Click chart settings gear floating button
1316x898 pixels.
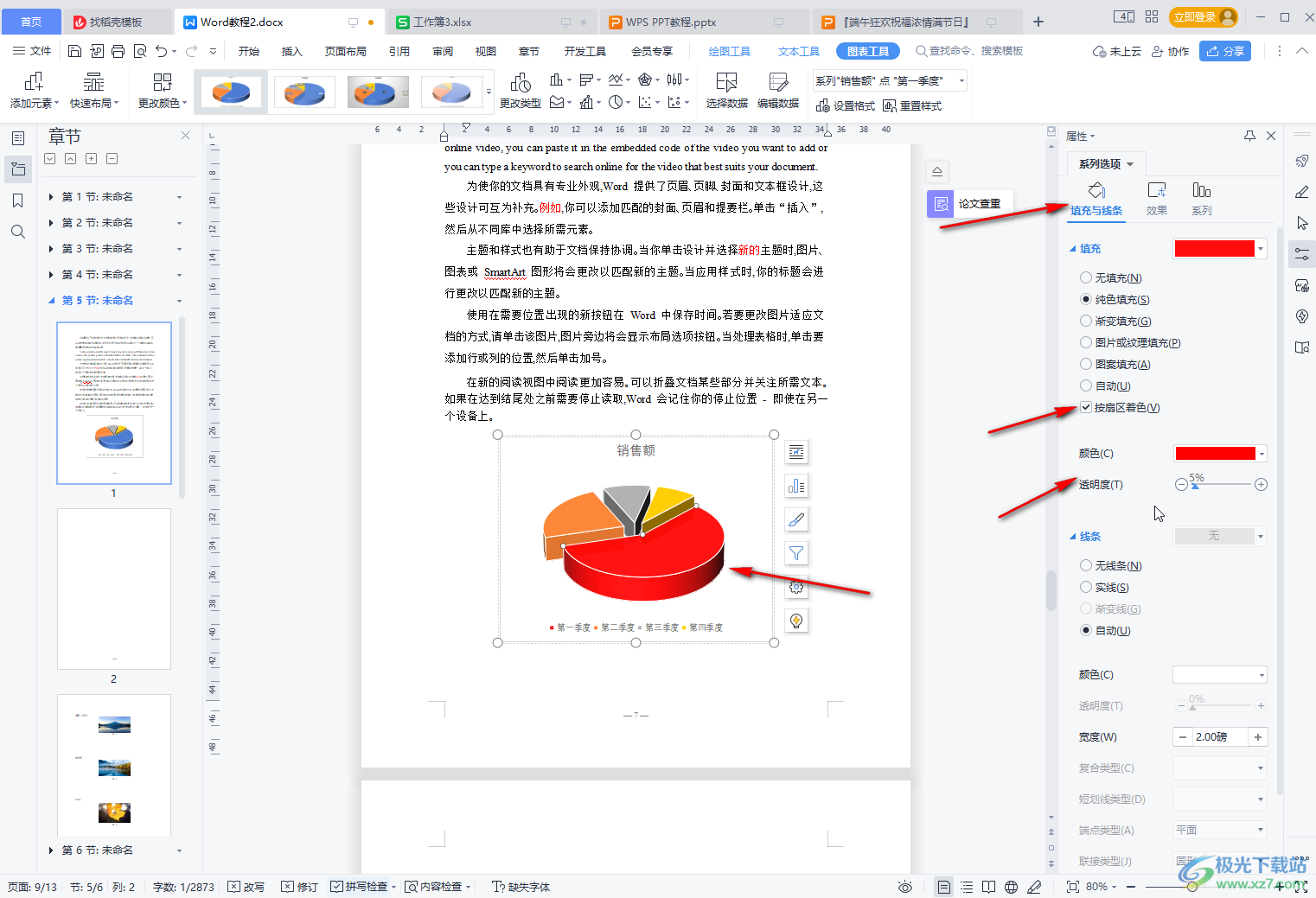pyautogui.click(x=796, y=587)
